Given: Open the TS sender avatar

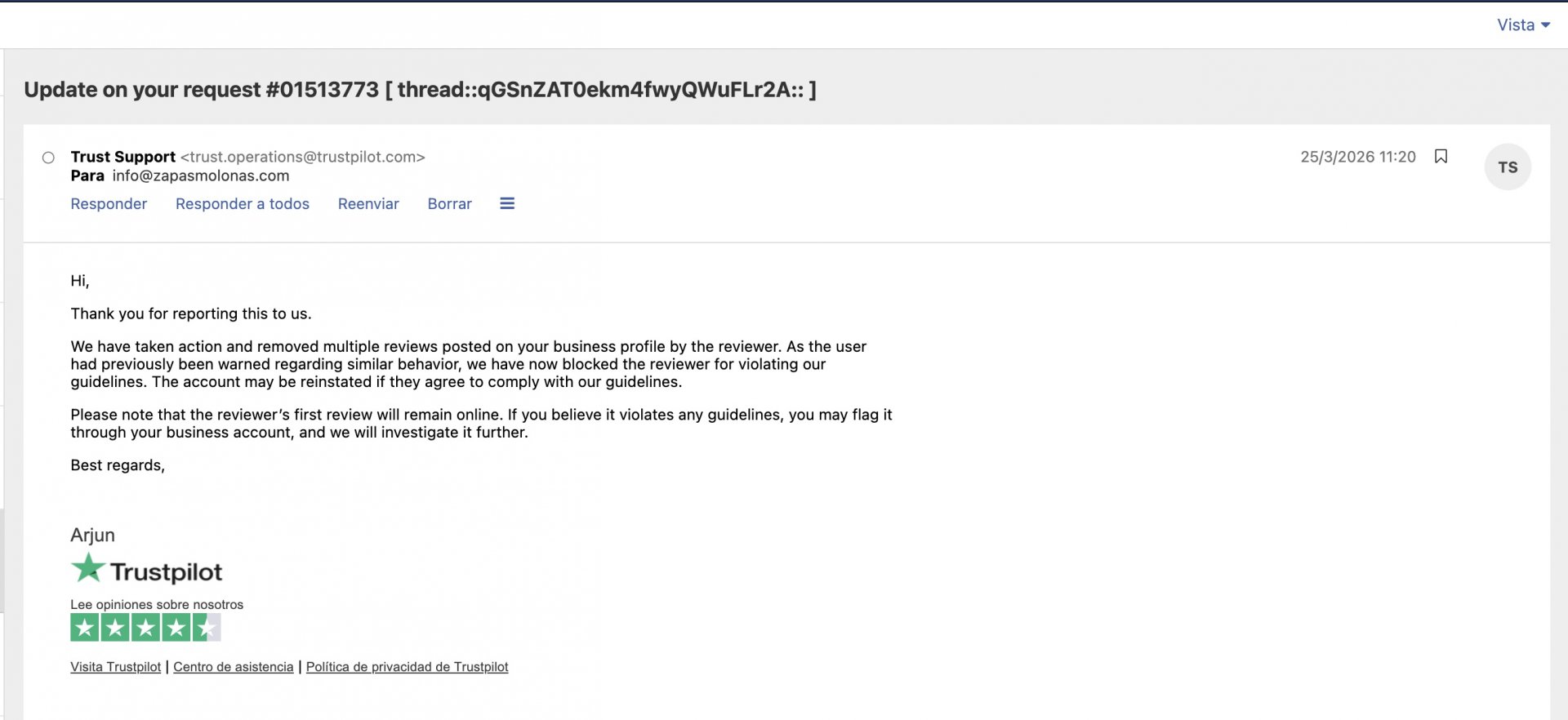Looking at the screenshot, I should pos(1508,166).
